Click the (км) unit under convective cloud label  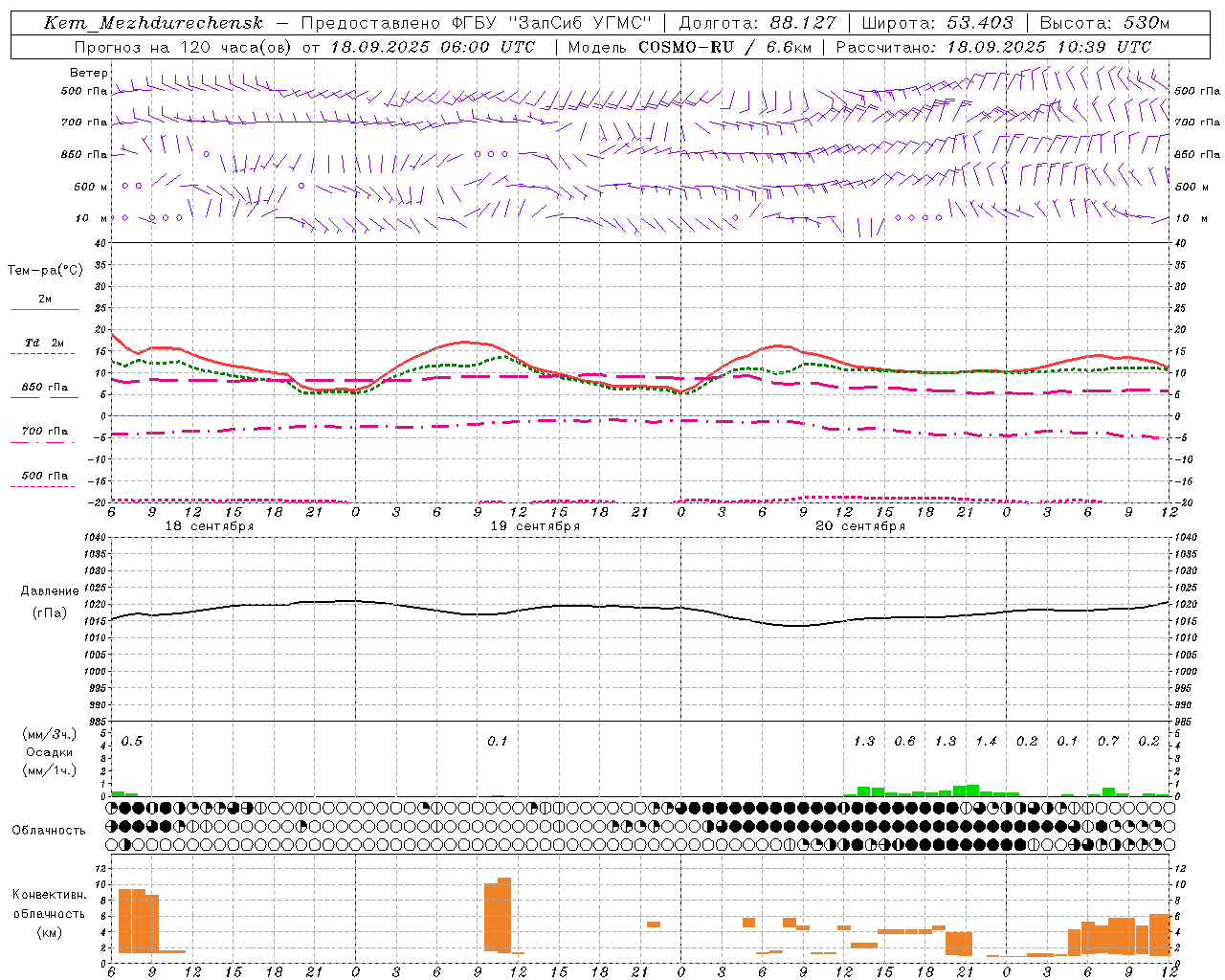point(49,932)
